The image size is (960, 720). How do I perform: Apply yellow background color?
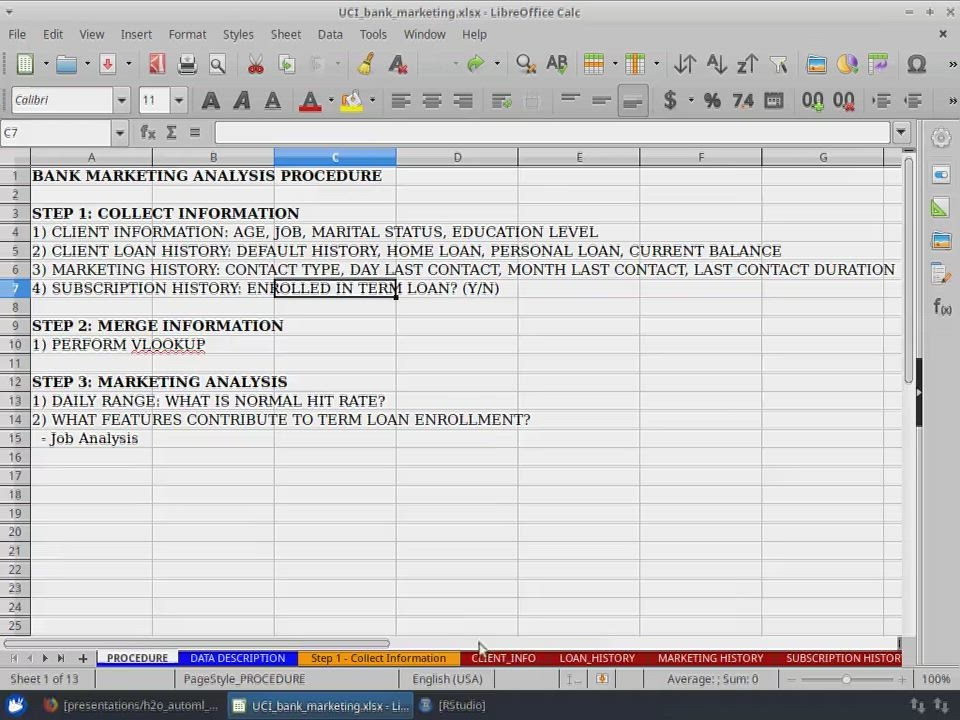pos(351,100)
